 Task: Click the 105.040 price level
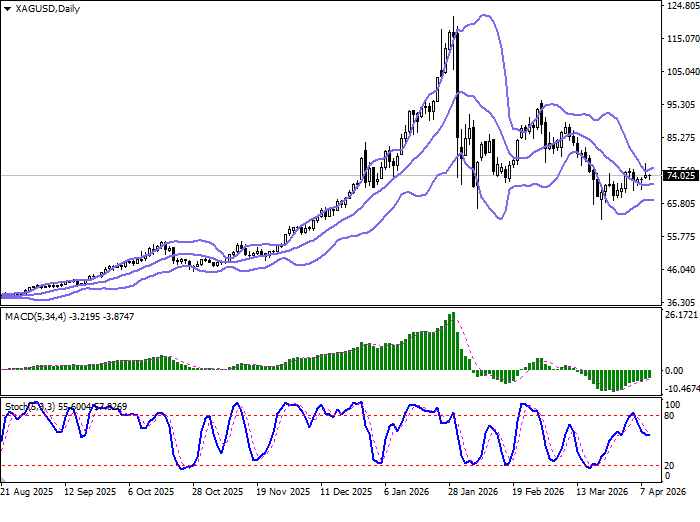[680, 72]
